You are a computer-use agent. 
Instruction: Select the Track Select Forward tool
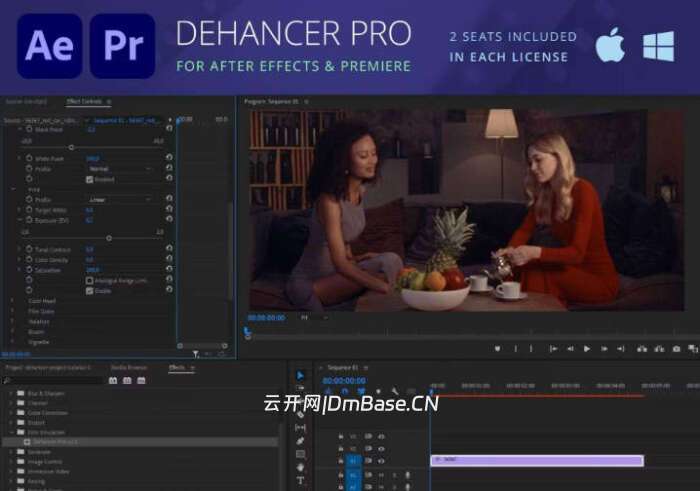300,388
